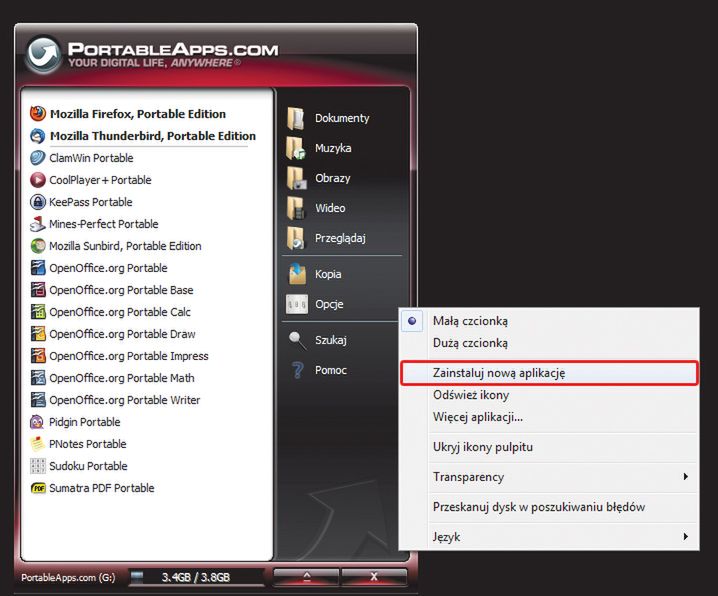Launch OpenOffice.org Portable Writer text entry

[125, 400]
